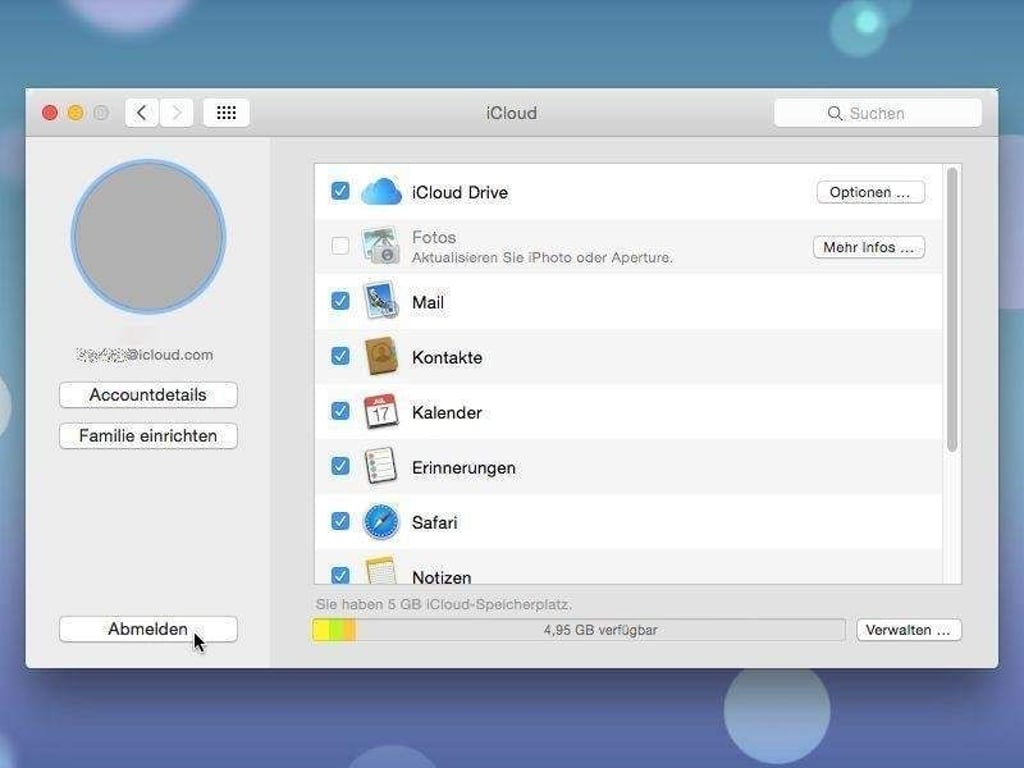Image resolution: width=1024 pixels, height=768 pixels.
Task: Click the Notizen notepad icon
Action: [381, 571]
